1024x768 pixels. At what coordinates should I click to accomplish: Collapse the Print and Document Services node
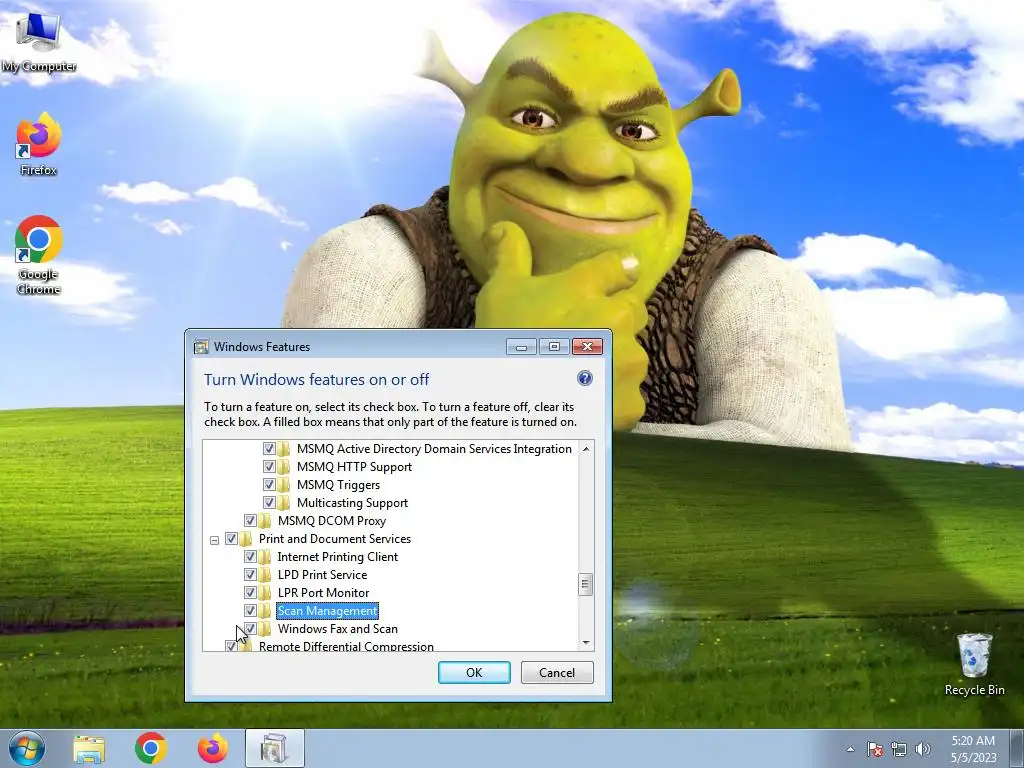[214, 539]
